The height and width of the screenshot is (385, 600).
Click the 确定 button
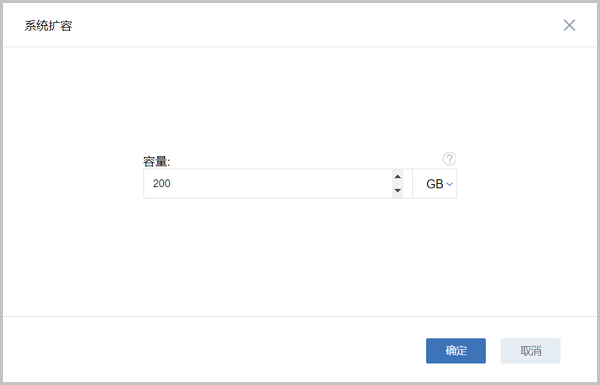pos(456,351)
